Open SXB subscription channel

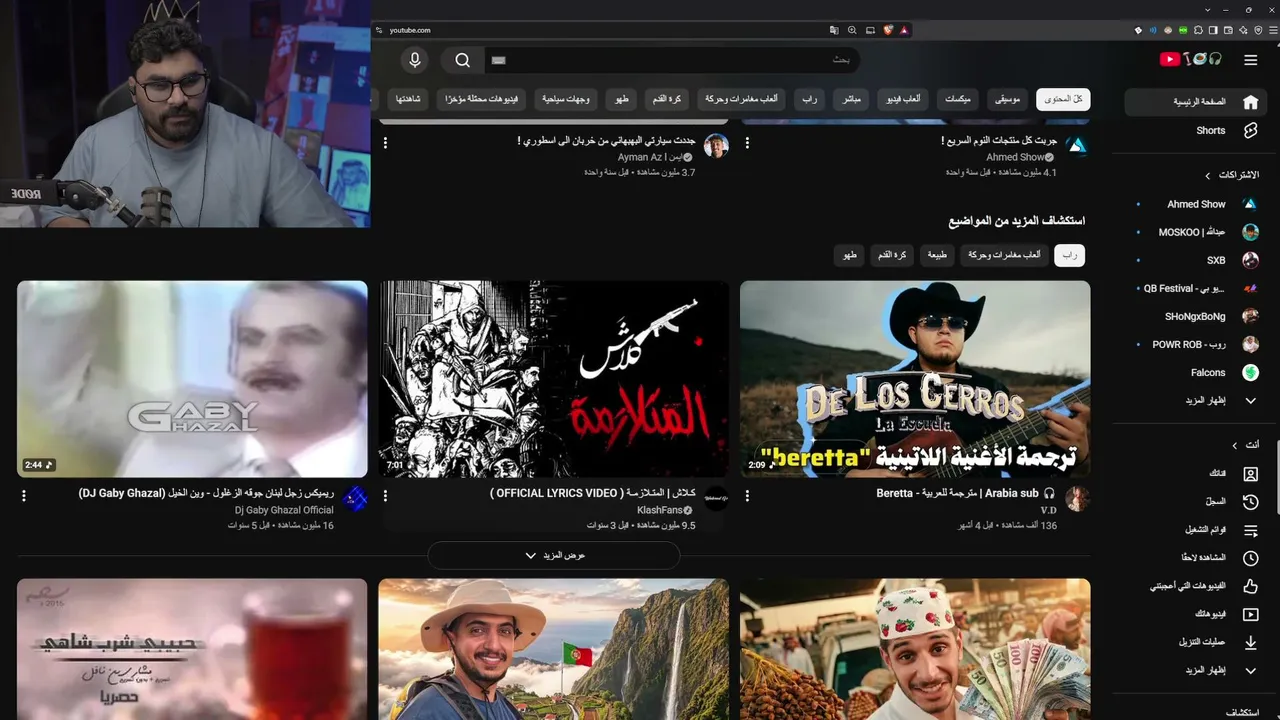pos(1196,260)
